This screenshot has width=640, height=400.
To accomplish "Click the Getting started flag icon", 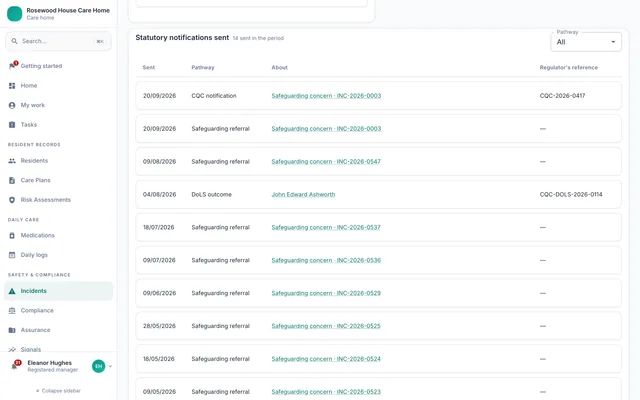I will pyautogui.click(x=12, y=66).
